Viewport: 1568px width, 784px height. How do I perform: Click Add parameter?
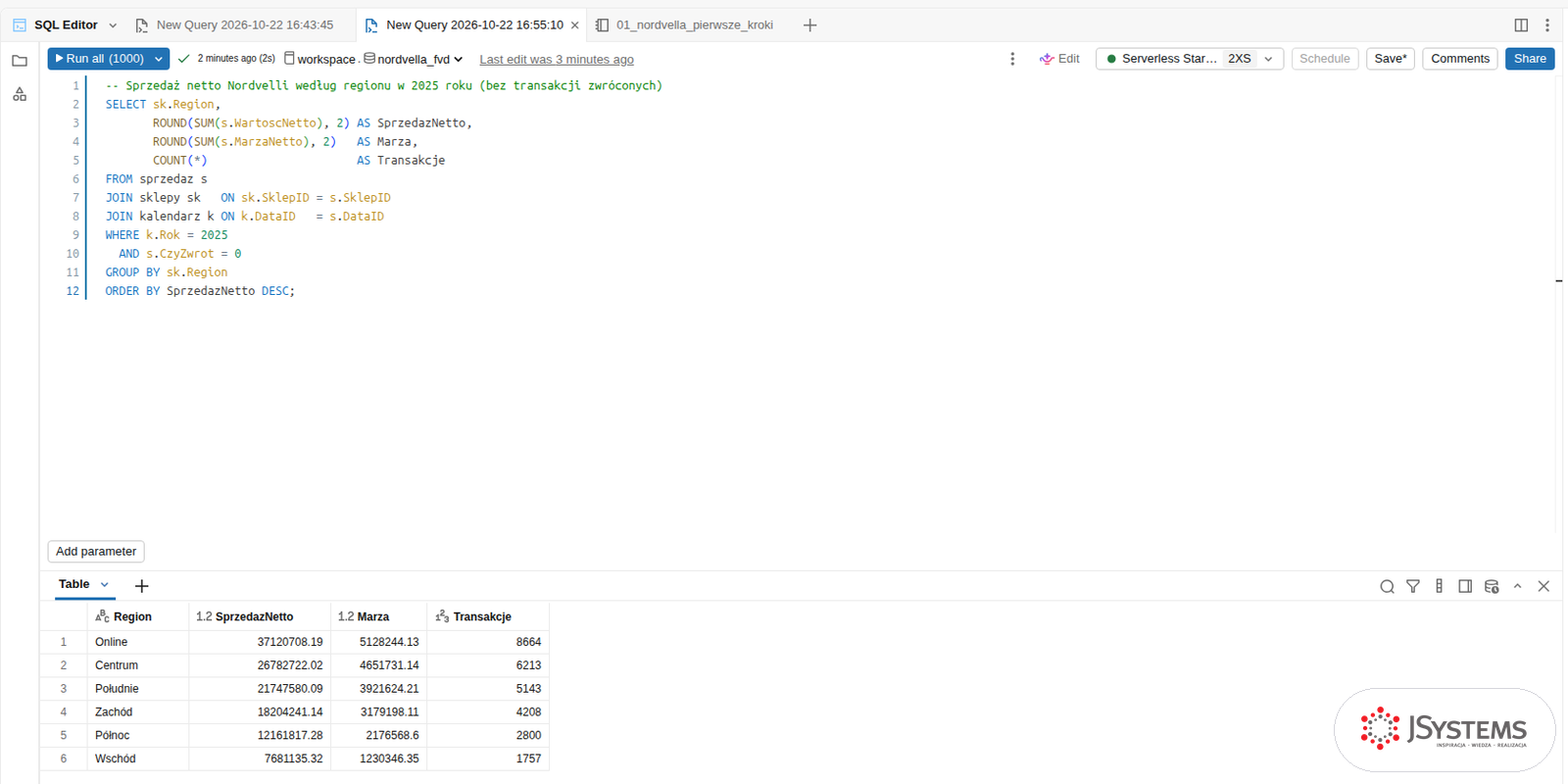96,552
